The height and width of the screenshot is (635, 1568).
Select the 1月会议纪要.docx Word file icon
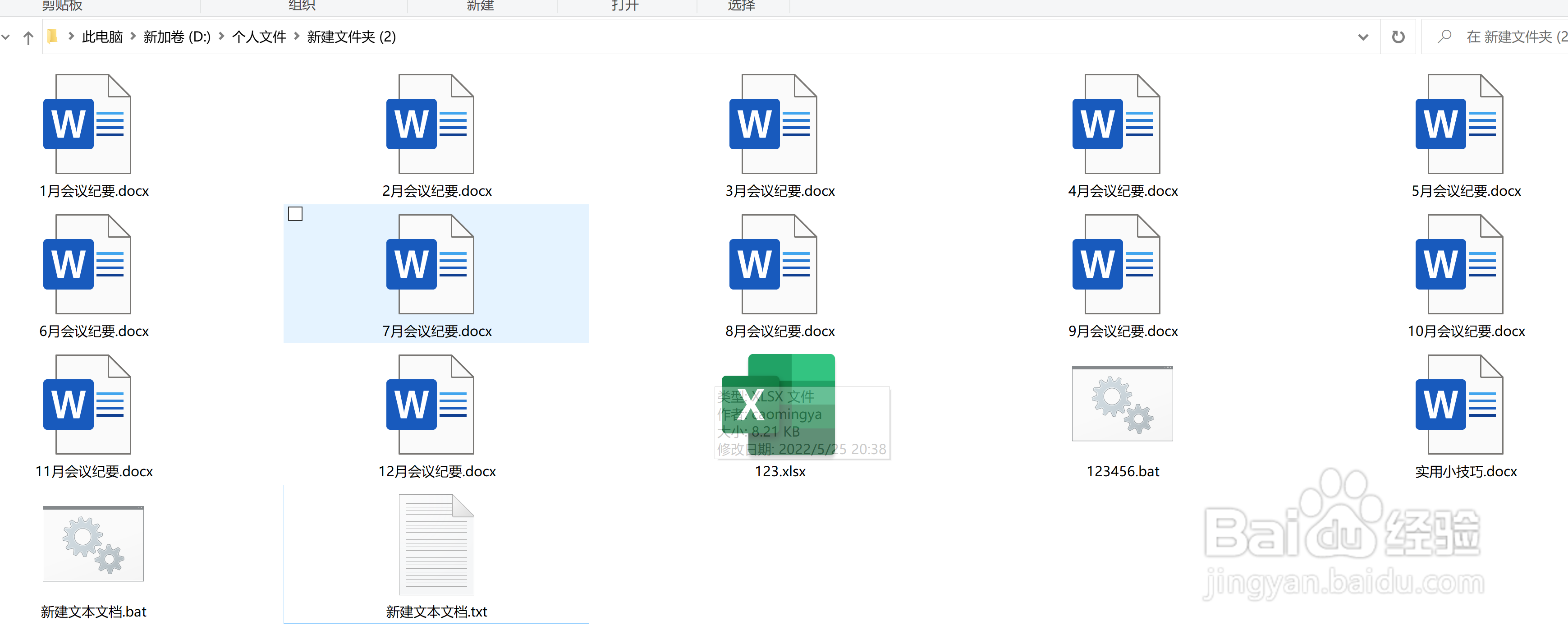coord(87,124)
